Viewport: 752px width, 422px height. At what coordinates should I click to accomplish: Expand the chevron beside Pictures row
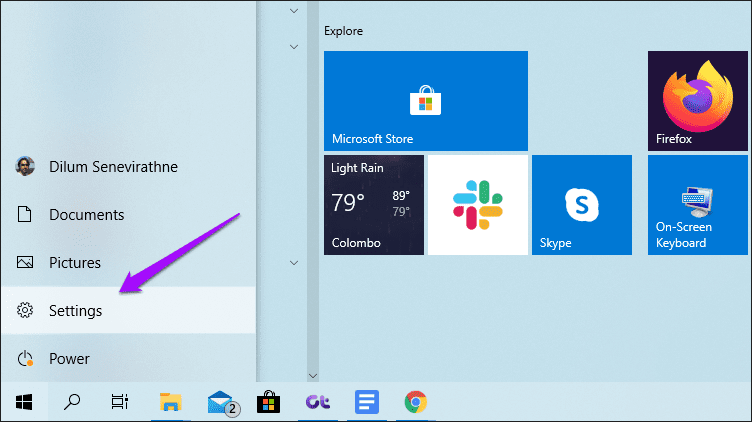294,263
